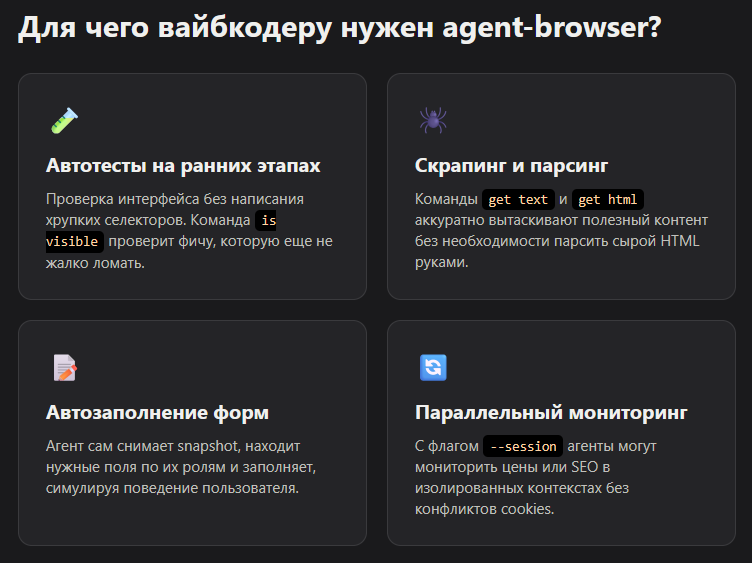Click the word "руками." in scraping card
Viewport: 752px width, 563px height.
442,262
